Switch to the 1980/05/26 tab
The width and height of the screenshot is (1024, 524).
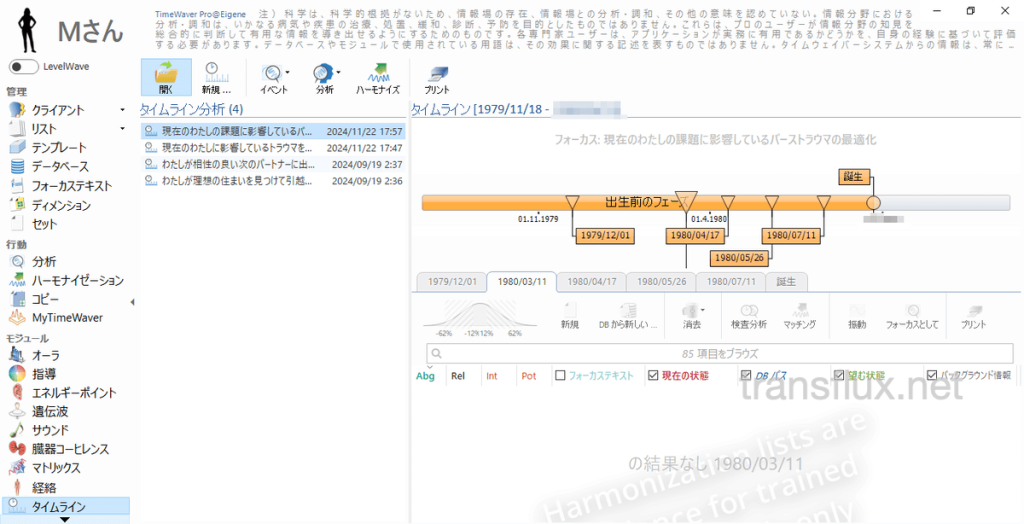tap(662, 282)
